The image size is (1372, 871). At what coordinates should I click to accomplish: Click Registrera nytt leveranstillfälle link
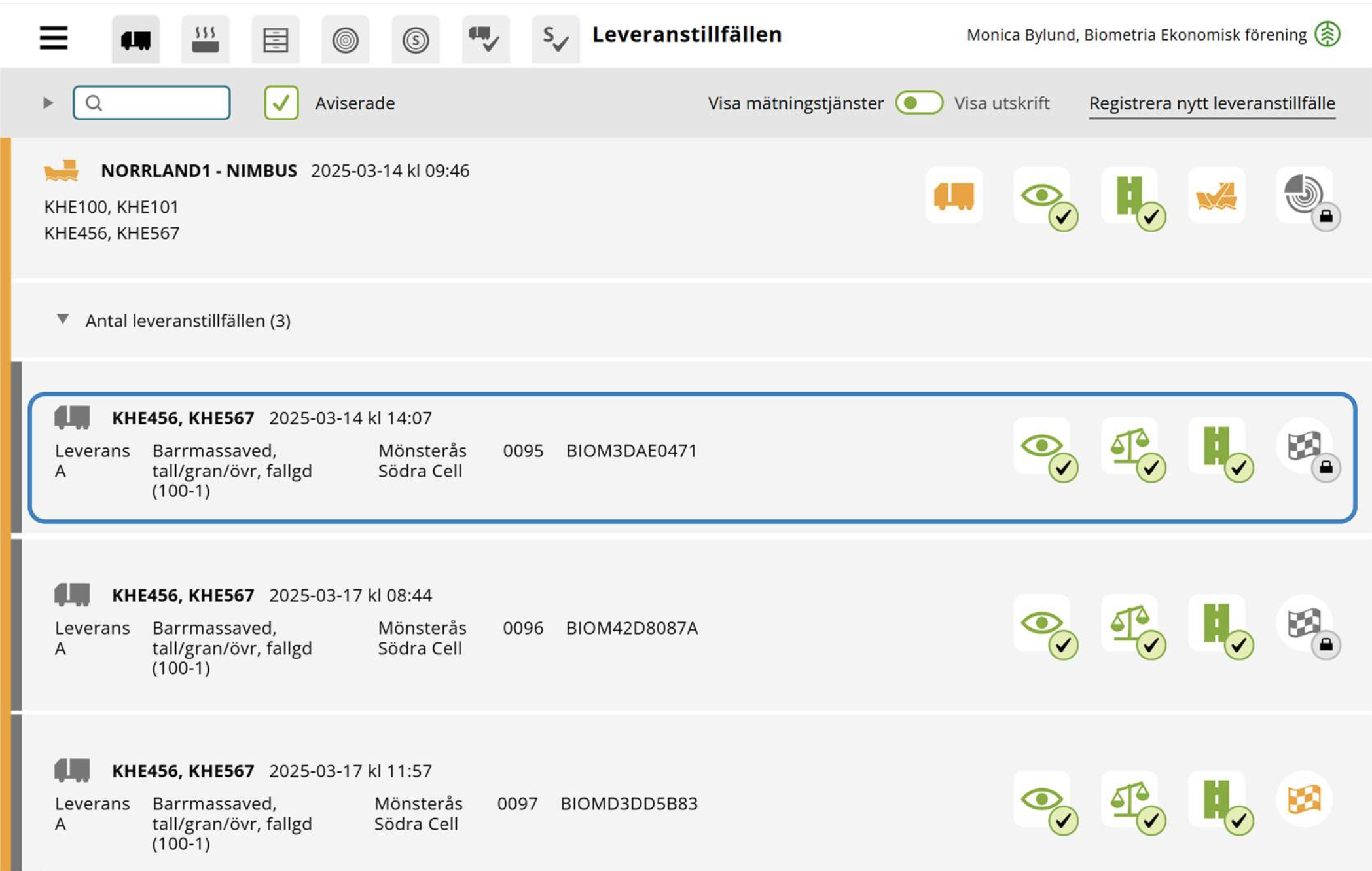tap(1212, 103)
